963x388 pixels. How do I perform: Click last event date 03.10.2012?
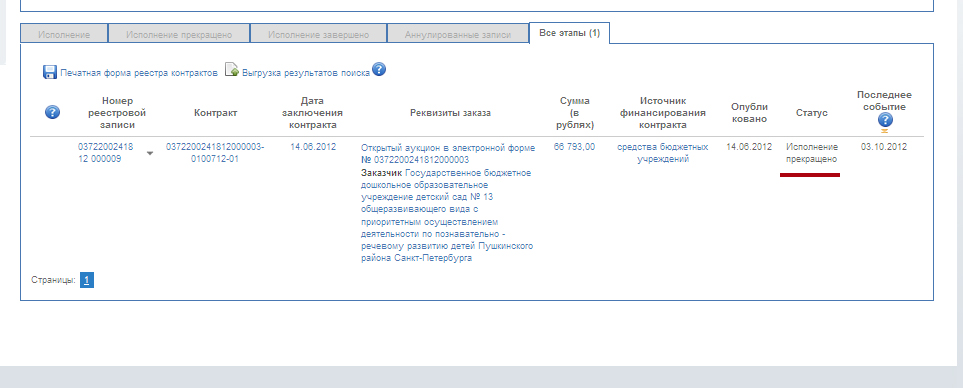point(884,147)
